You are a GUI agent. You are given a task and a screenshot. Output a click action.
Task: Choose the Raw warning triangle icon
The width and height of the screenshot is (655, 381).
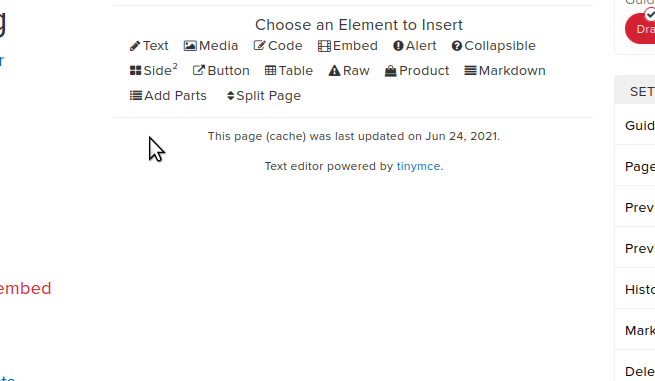point(334,71)
